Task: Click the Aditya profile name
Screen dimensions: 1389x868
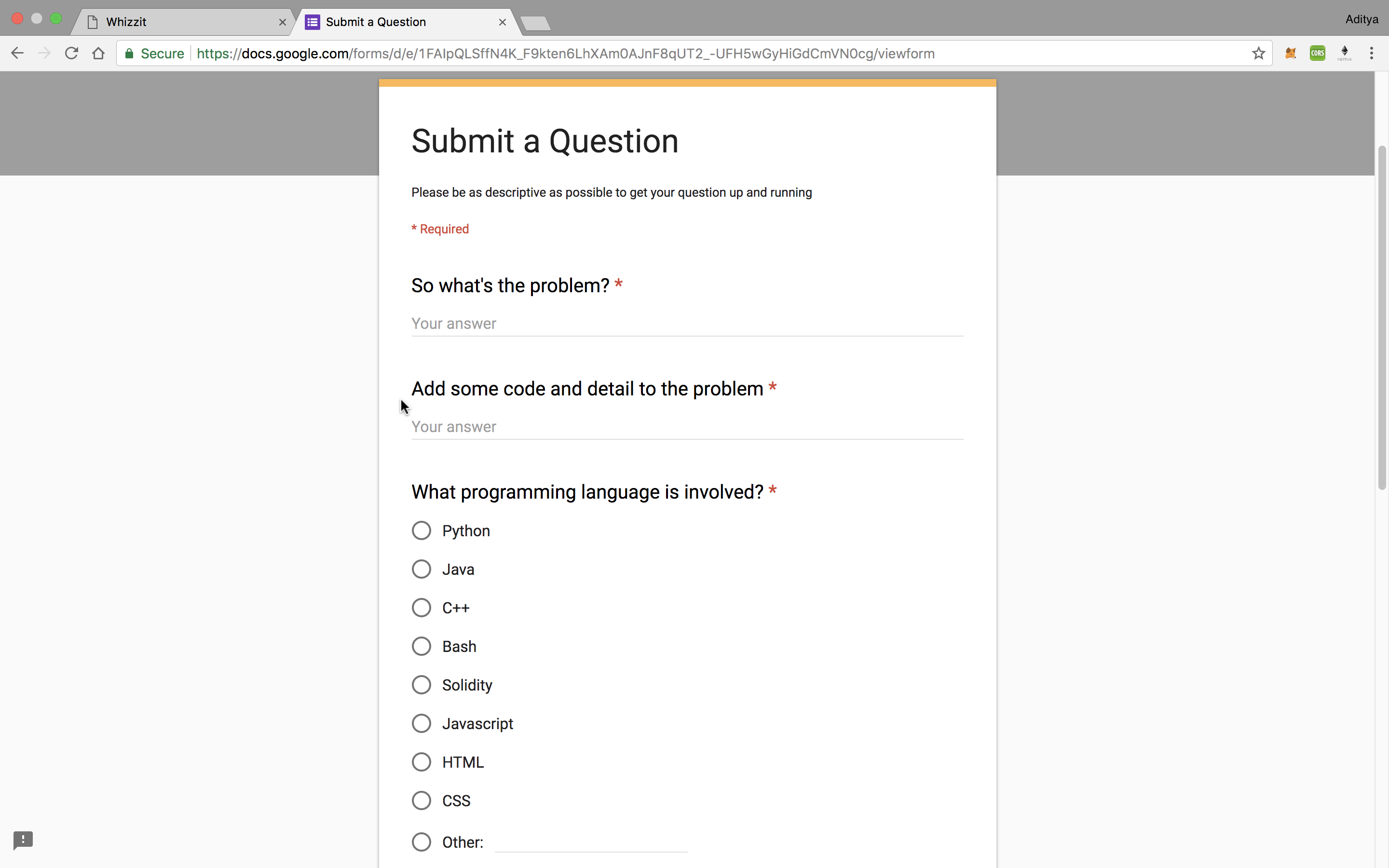Action: [x=1362, y=19]
